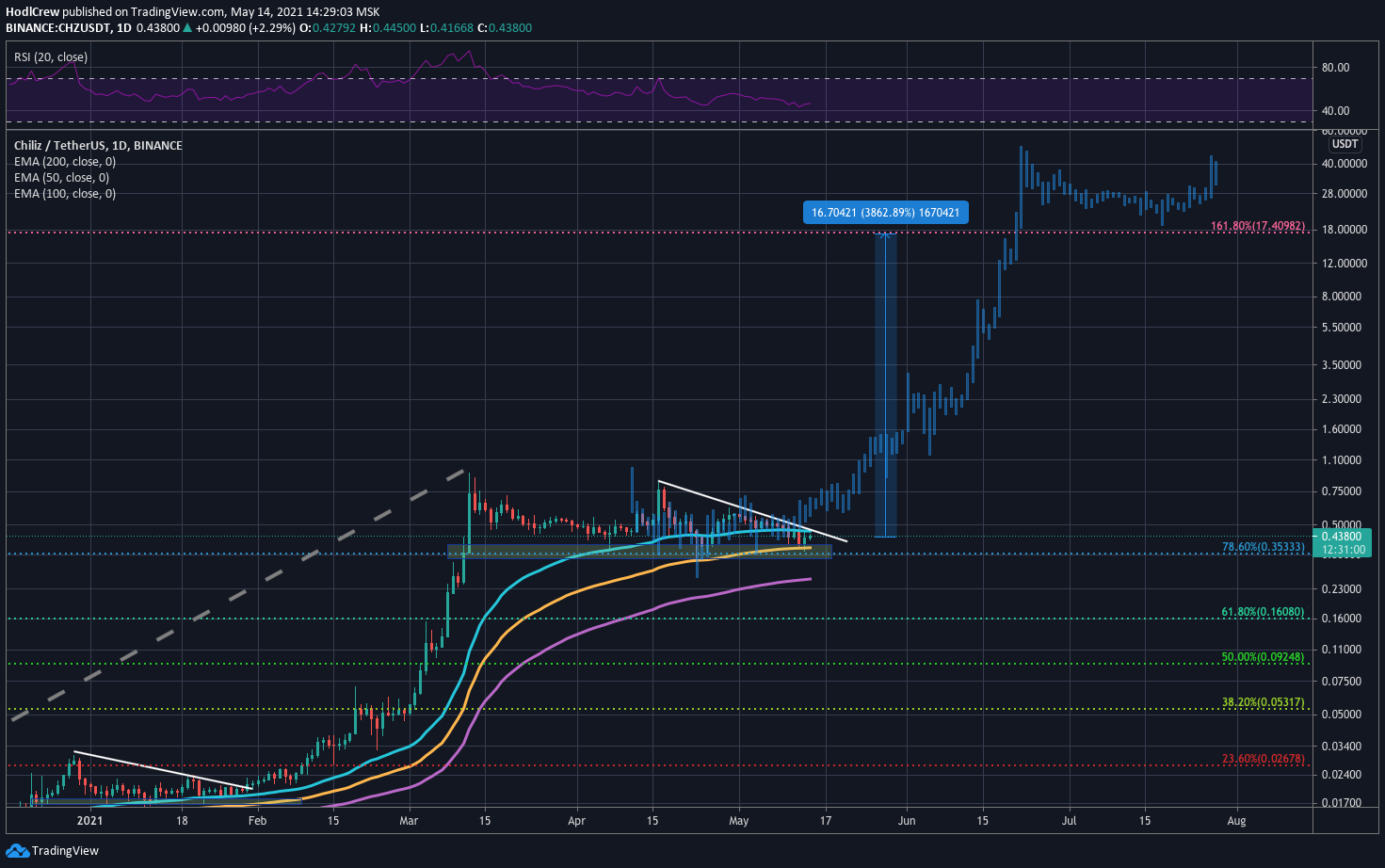Click the Aug label on time axis

pyautogui.click(x=1237, y=821)
